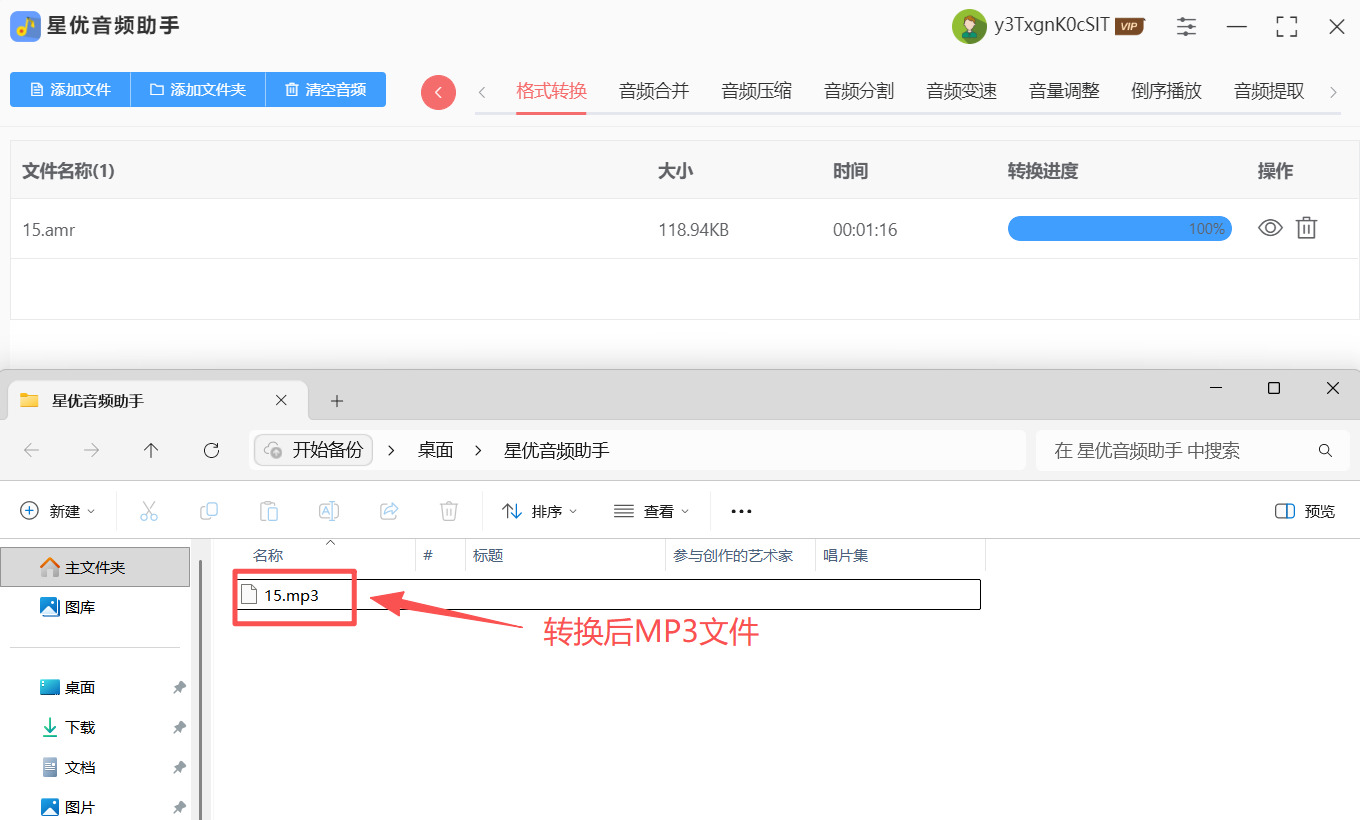Select the 15.mp3 file in Explorer

point(609,595)
